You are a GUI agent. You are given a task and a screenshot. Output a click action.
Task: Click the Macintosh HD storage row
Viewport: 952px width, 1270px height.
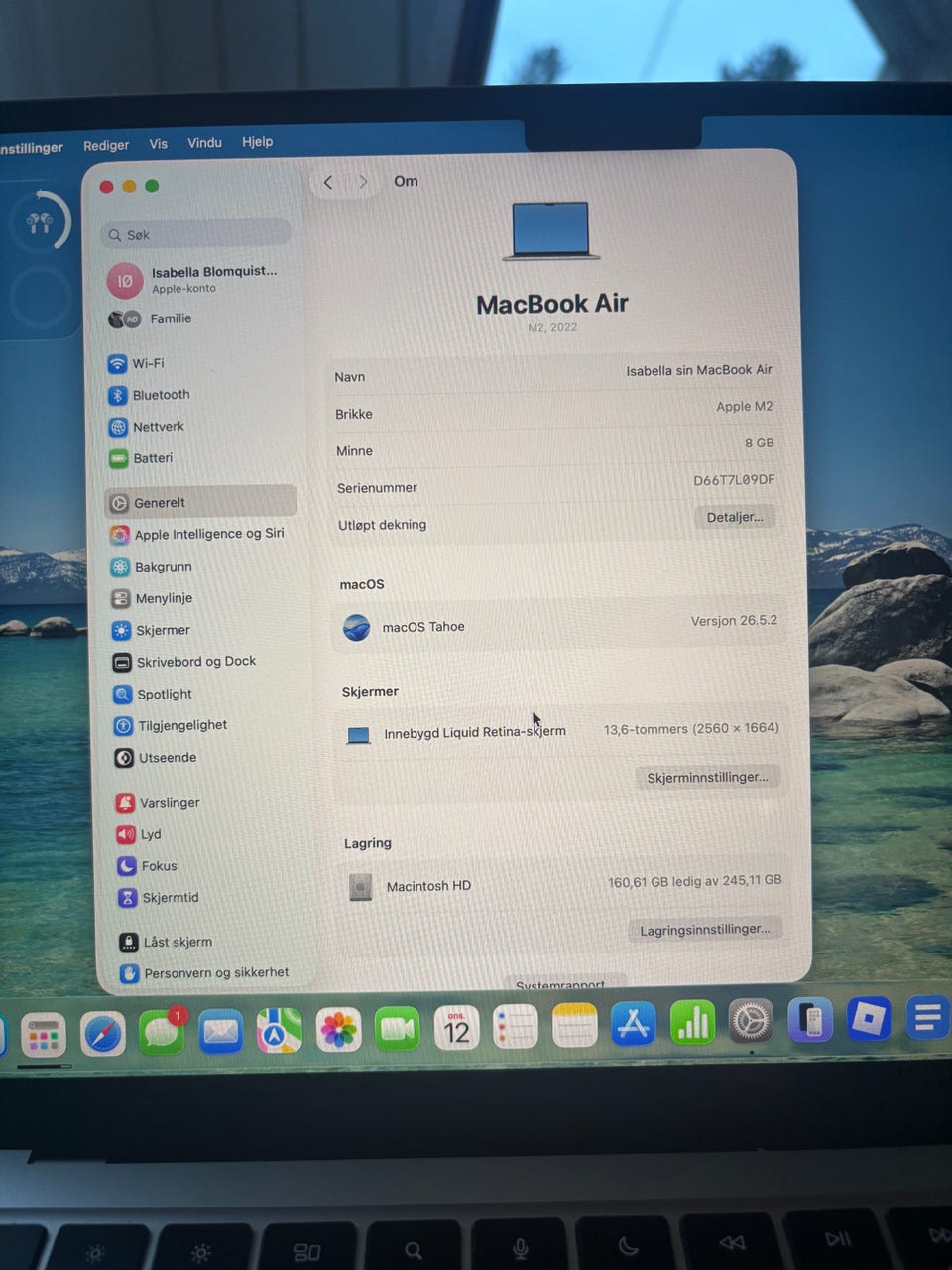561,884
